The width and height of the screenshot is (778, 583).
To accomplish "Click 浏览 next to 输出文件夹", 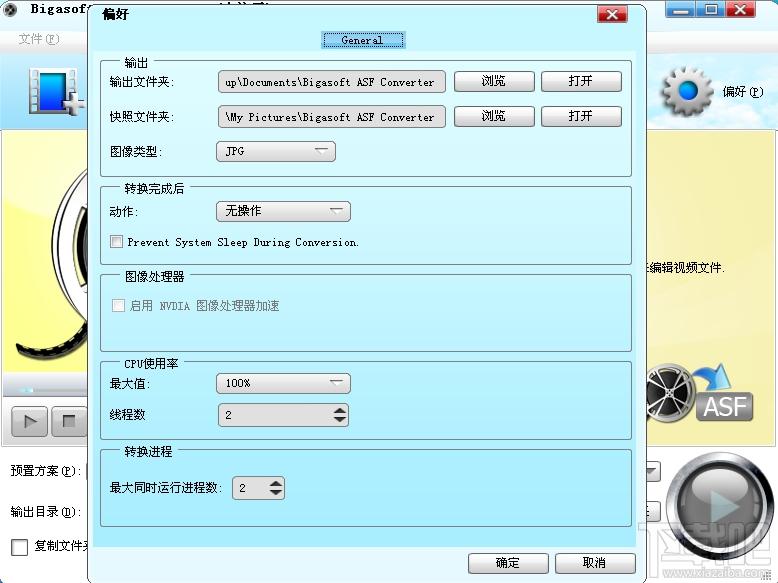I will pyautogui.click(x=494, y=82).
